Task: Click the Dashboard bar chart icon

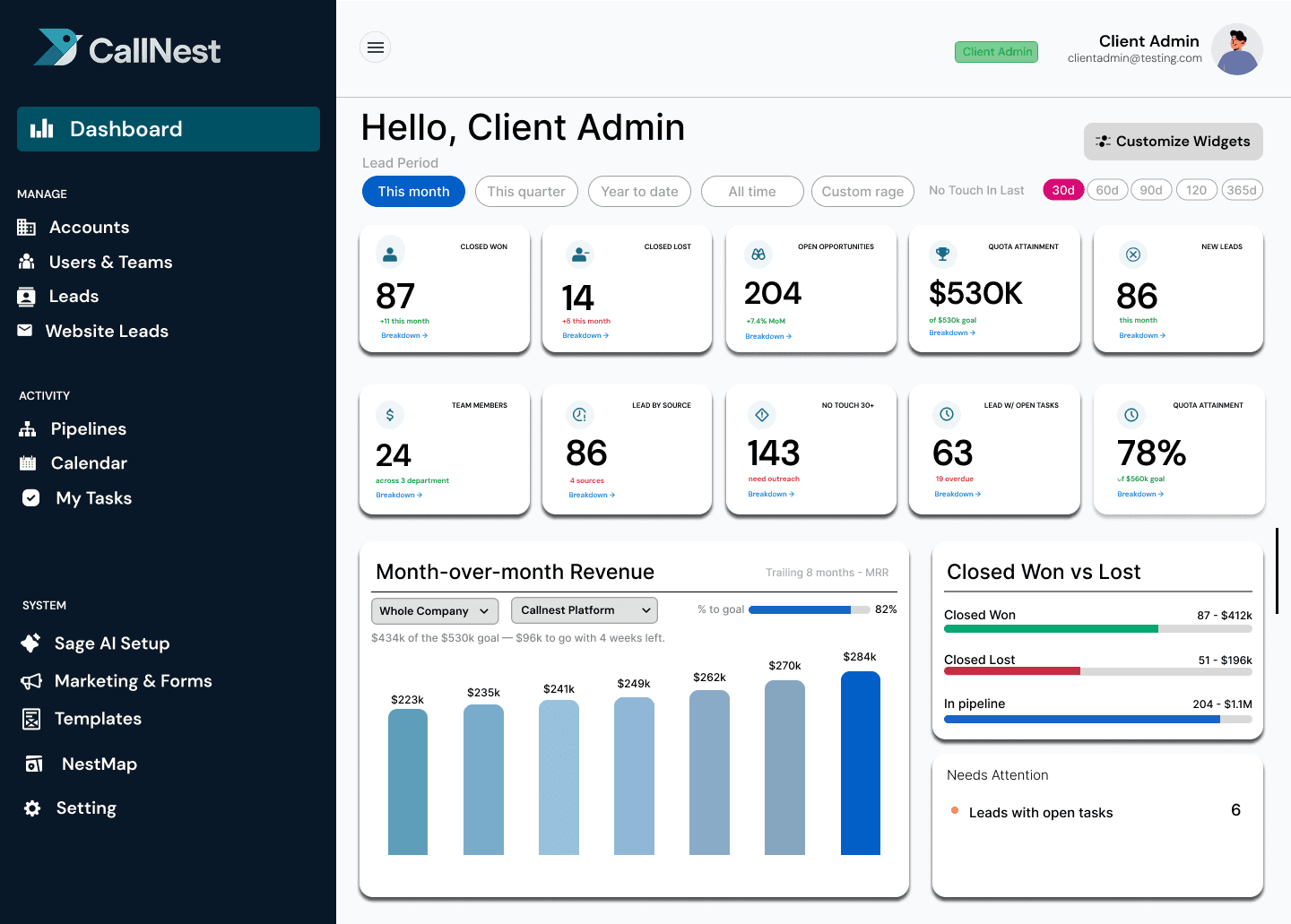Action: [x=42, y=129]
